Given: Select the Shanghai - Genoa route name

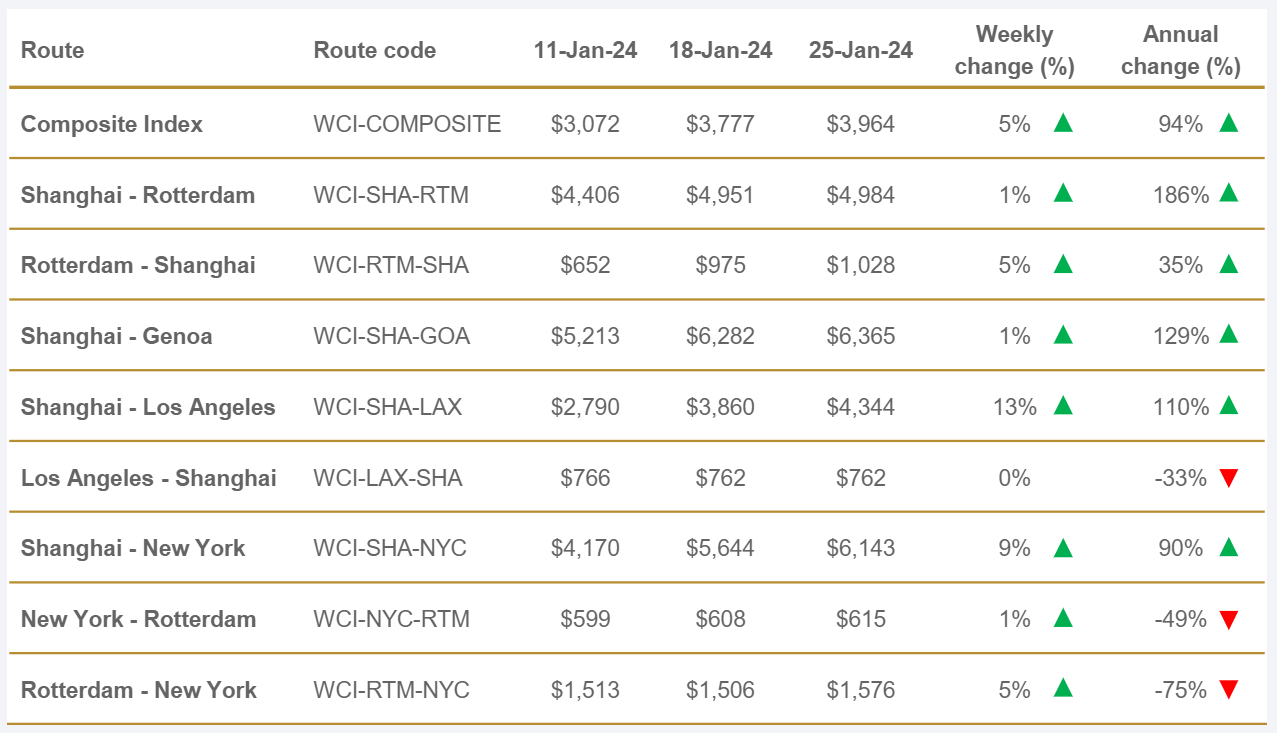Looking at the screenshot, I should (116, 336).
